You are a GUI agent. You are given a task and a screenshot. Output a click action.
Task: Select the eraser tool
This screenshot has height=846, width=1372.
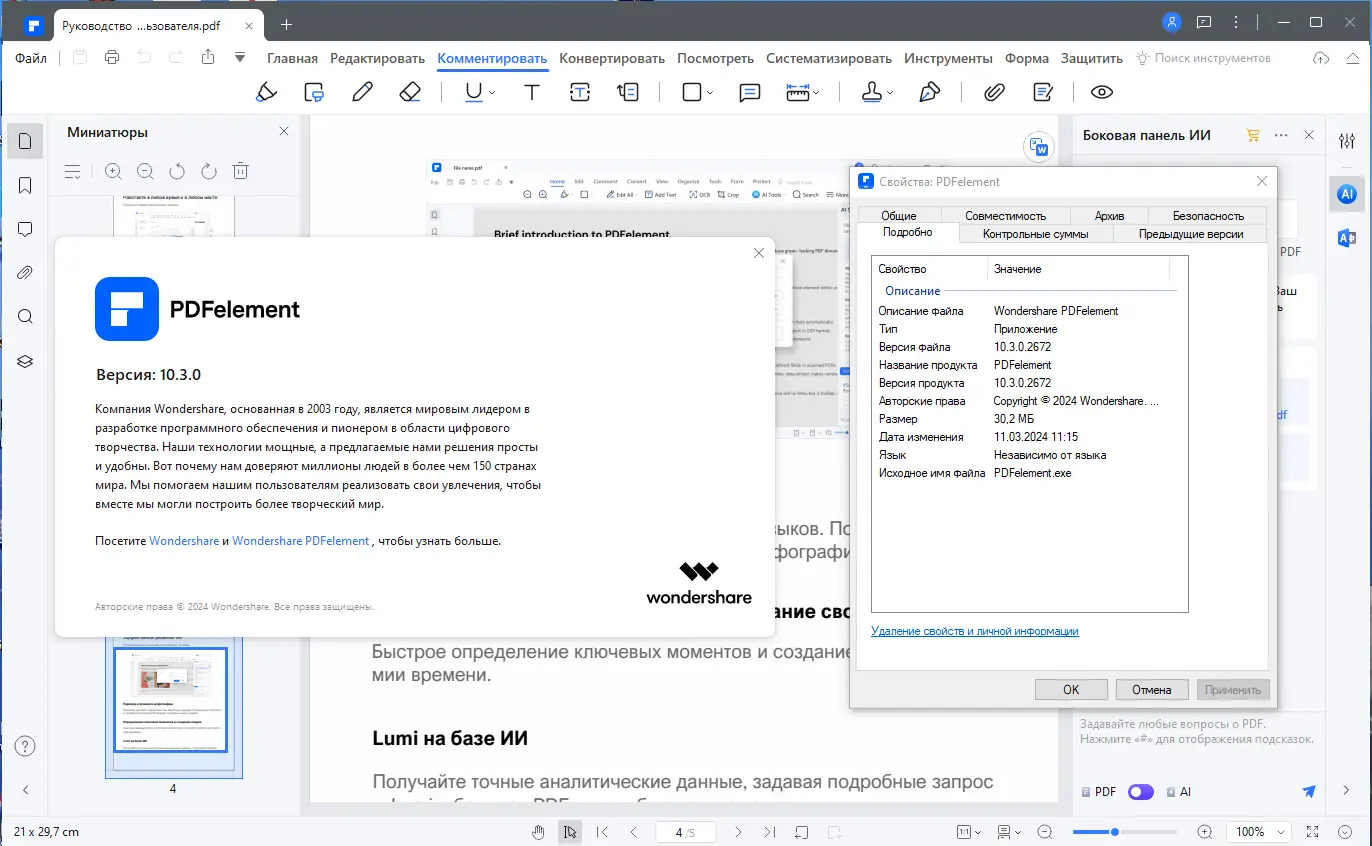pyautogui.click(x=409, y=92)
